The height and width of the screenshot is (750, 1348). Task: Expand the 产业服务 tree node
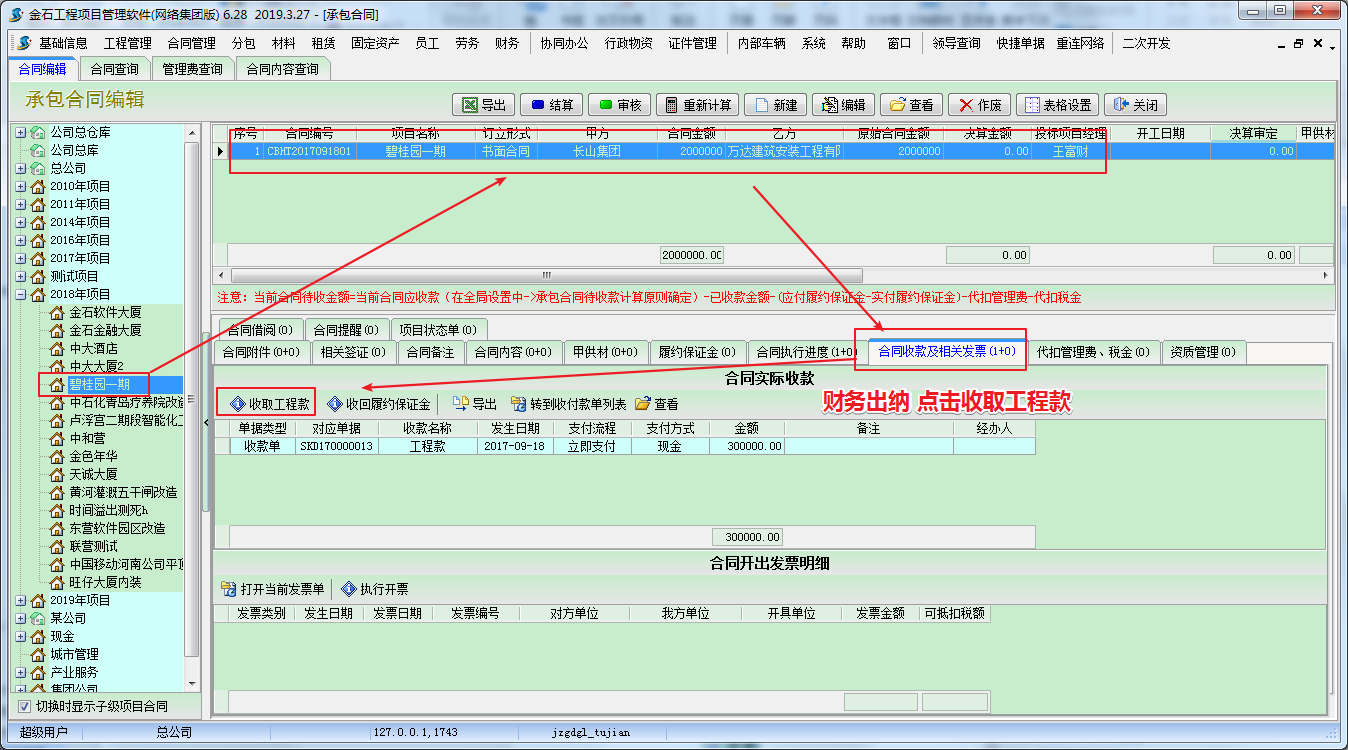[21, 672]
